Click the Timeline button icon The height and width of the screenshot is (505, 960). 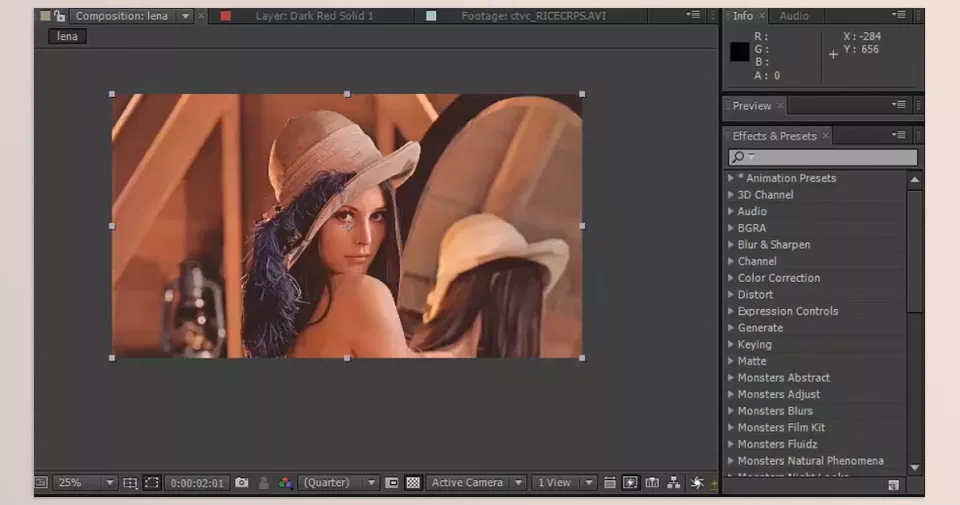[652, 483]
